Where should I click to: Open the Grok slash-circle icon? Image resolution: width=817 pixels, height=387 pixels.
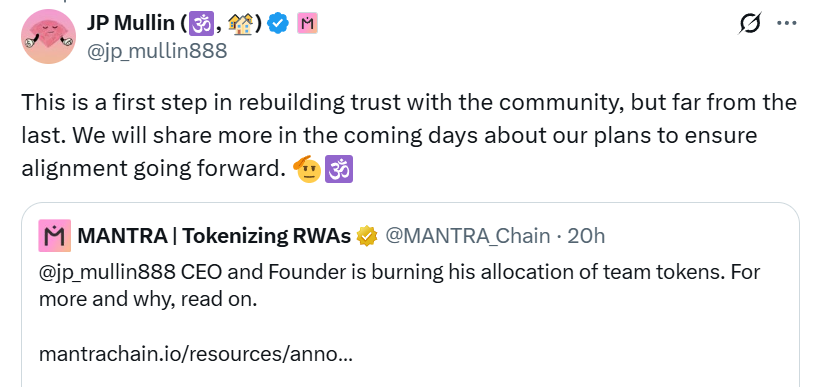[x=750, y=23]
